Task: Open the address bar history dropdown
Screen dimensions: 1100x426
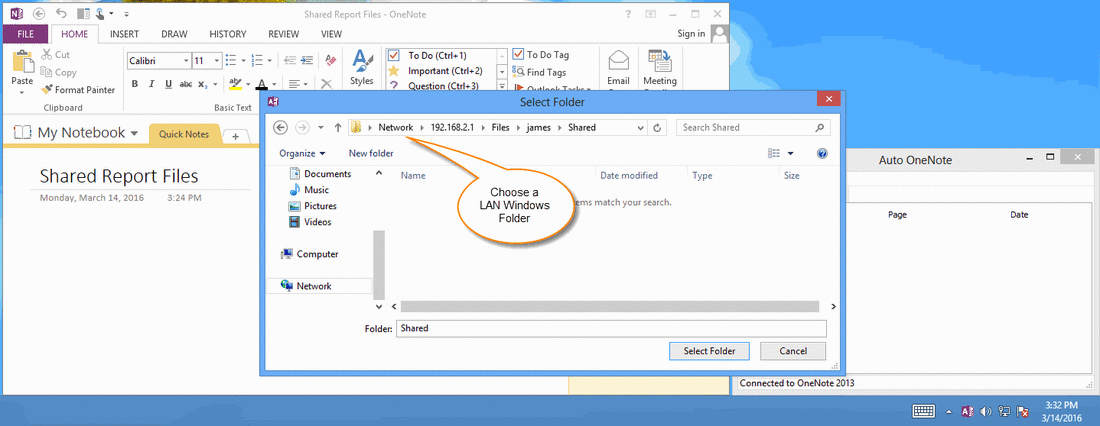Action: tap(640, 128)
